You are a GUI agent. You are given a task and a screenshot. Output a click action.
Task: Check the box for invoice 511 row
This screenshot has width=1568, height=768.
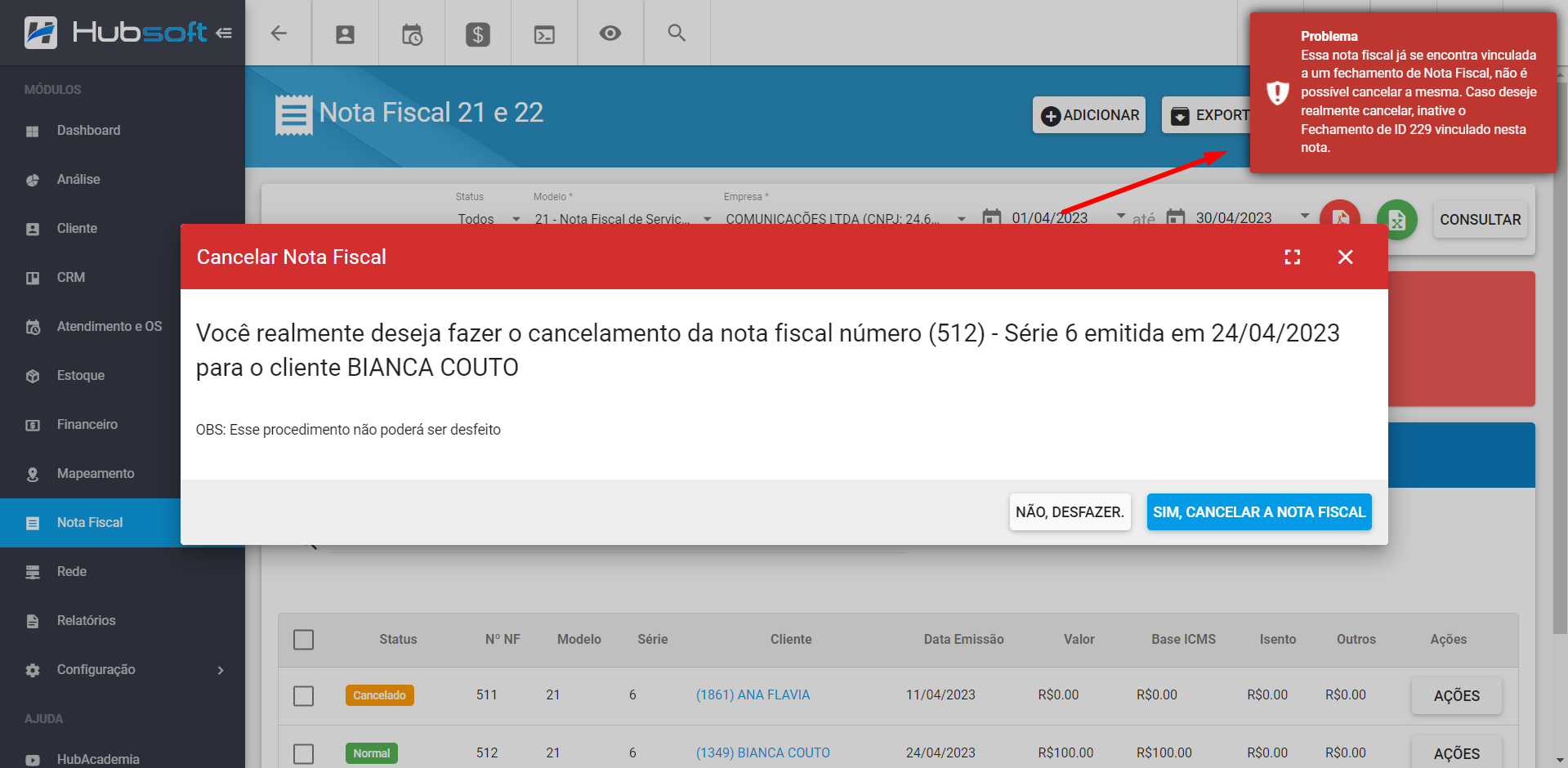tap(304, 695)
